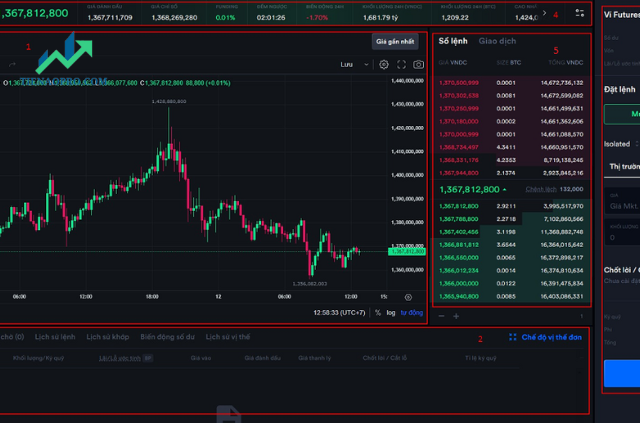The width and height of the screenshot is (640, 423).
Task: Open the Lưu save dropdown
Action: [354, 65]
